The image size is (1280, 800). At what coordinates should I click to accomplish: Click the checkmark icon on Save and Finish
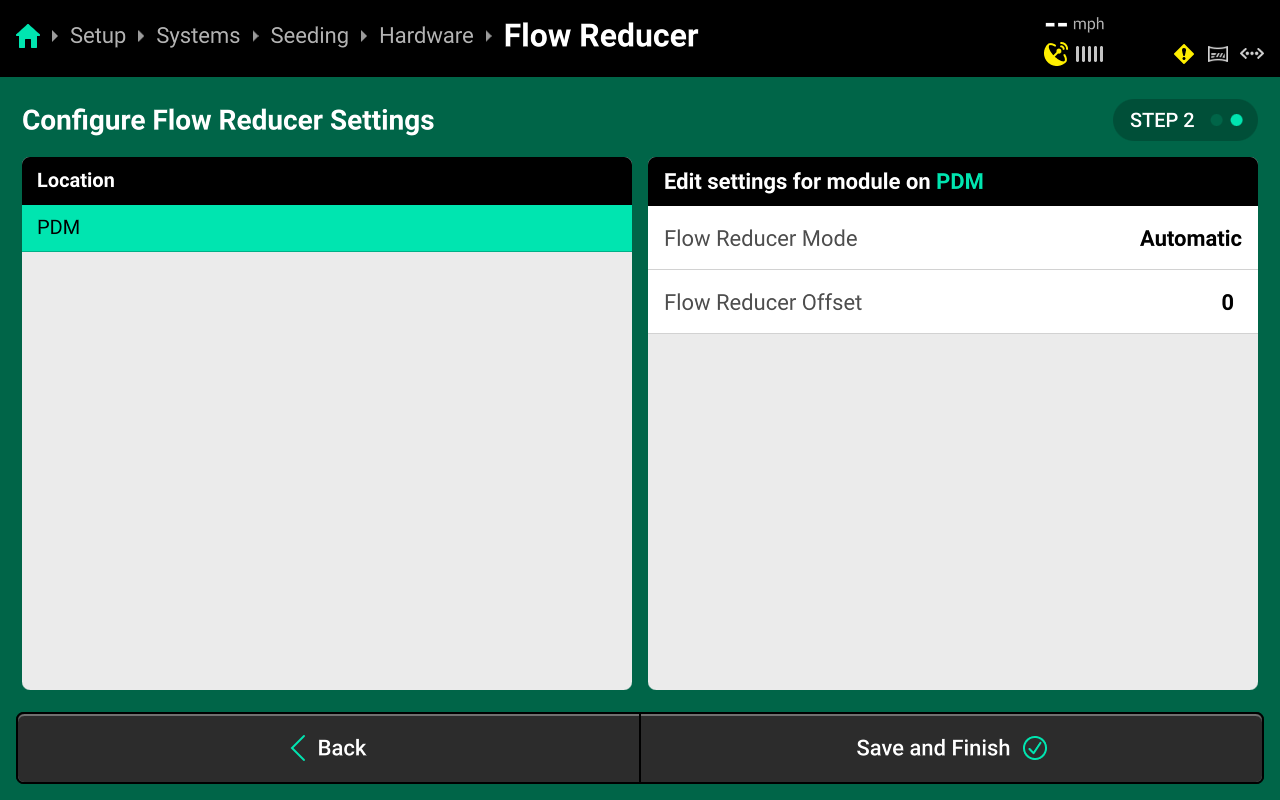1035,748
